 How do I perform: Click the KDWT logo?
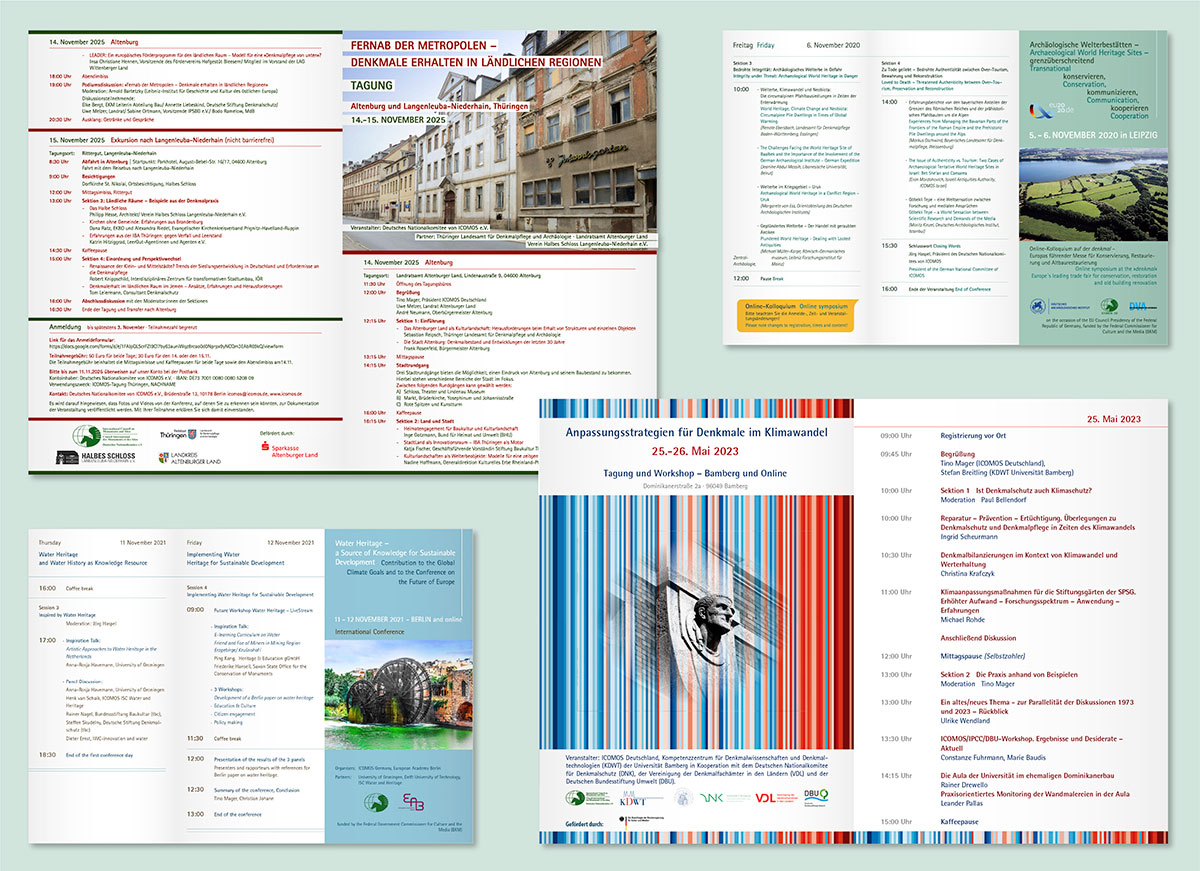pyautogui.click(x=634, y=798)
